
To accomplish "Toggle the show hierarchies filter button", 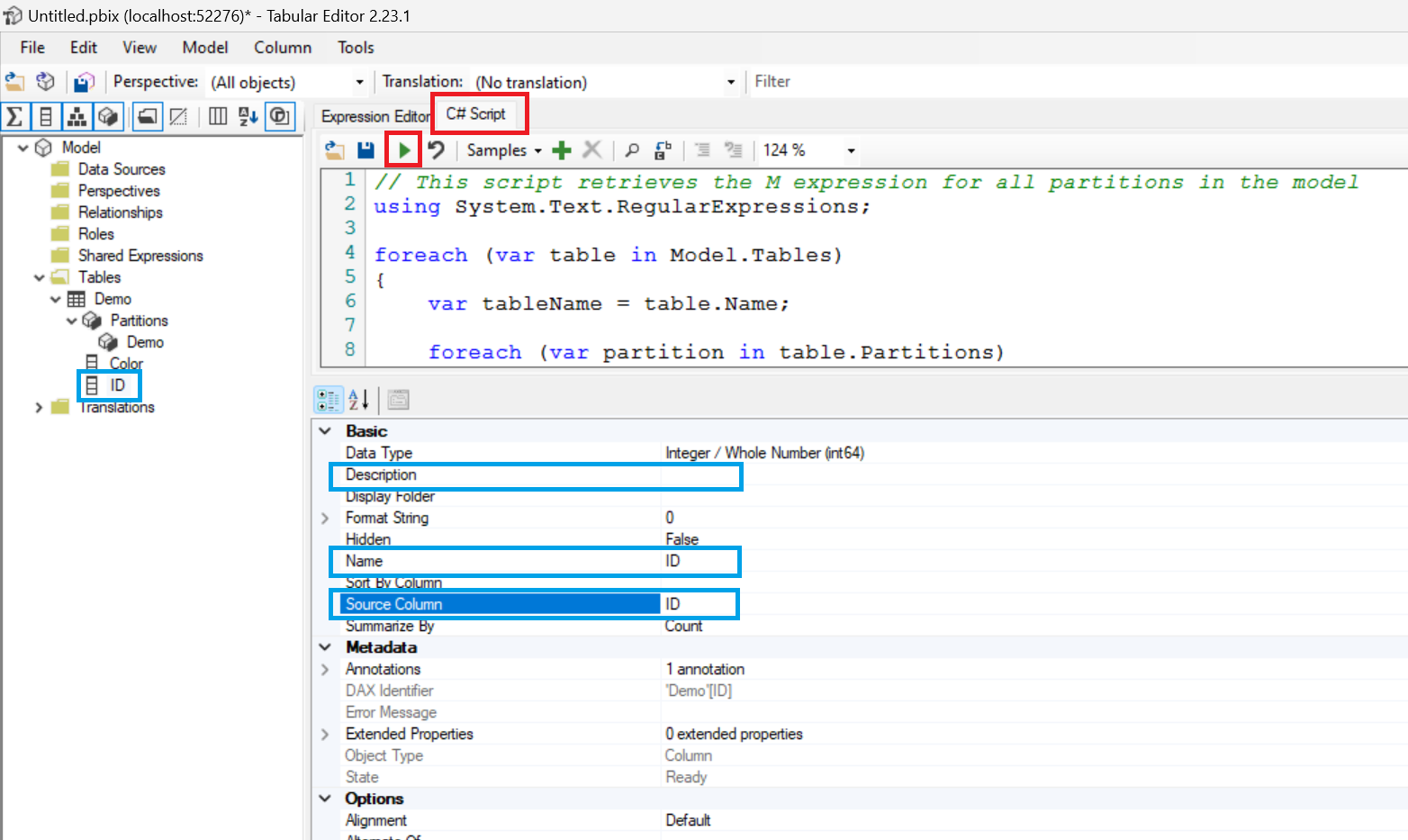I will (77, 116).
